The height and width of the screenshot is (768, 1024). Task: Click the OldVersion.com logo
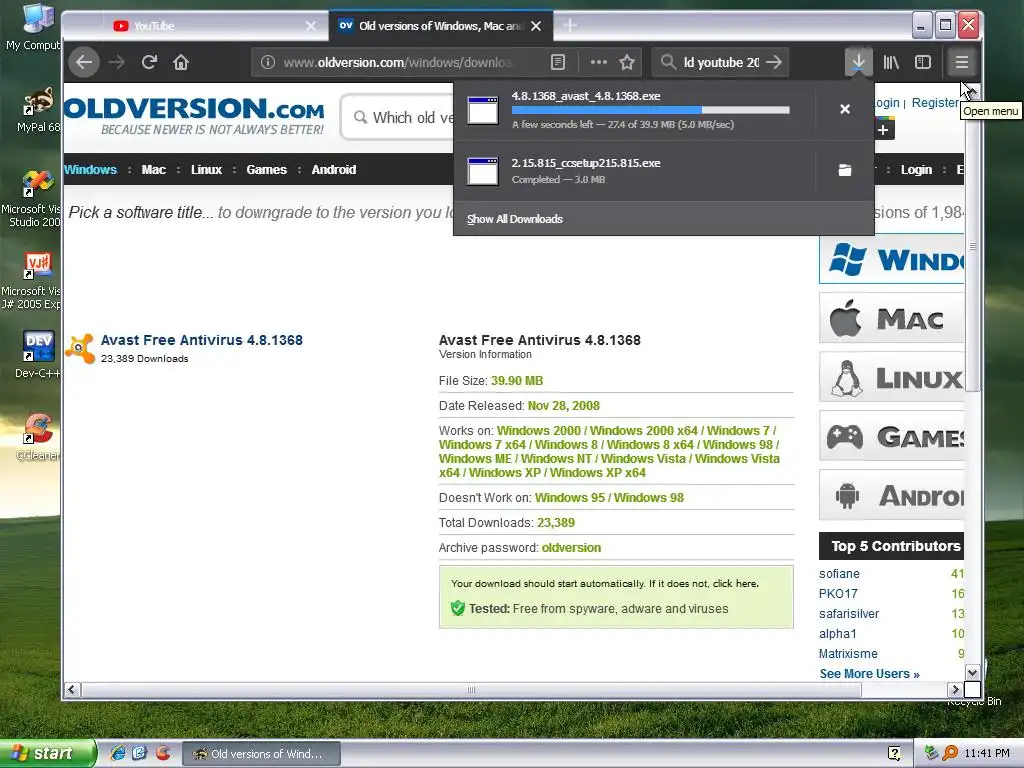[195, 116]
